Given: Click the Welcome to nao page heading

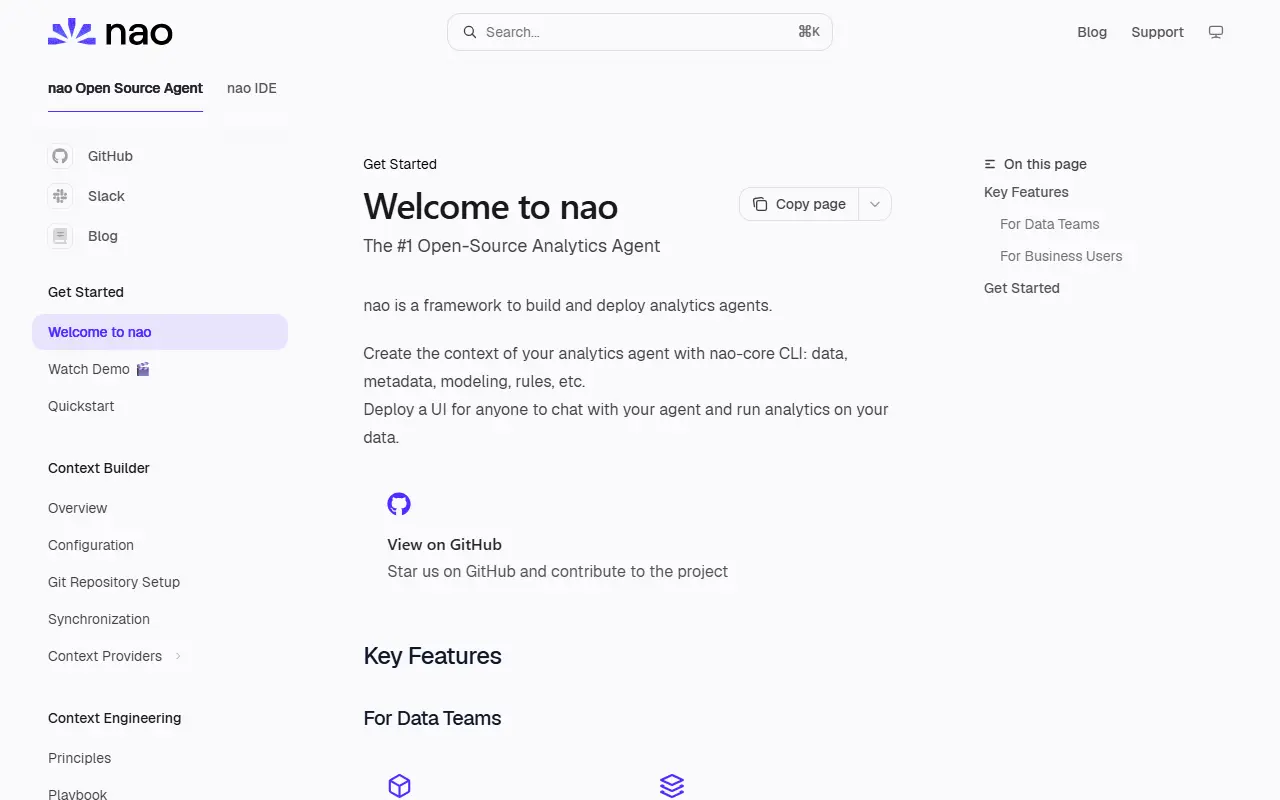Looking at the screenshot, I should pos(491,207).
